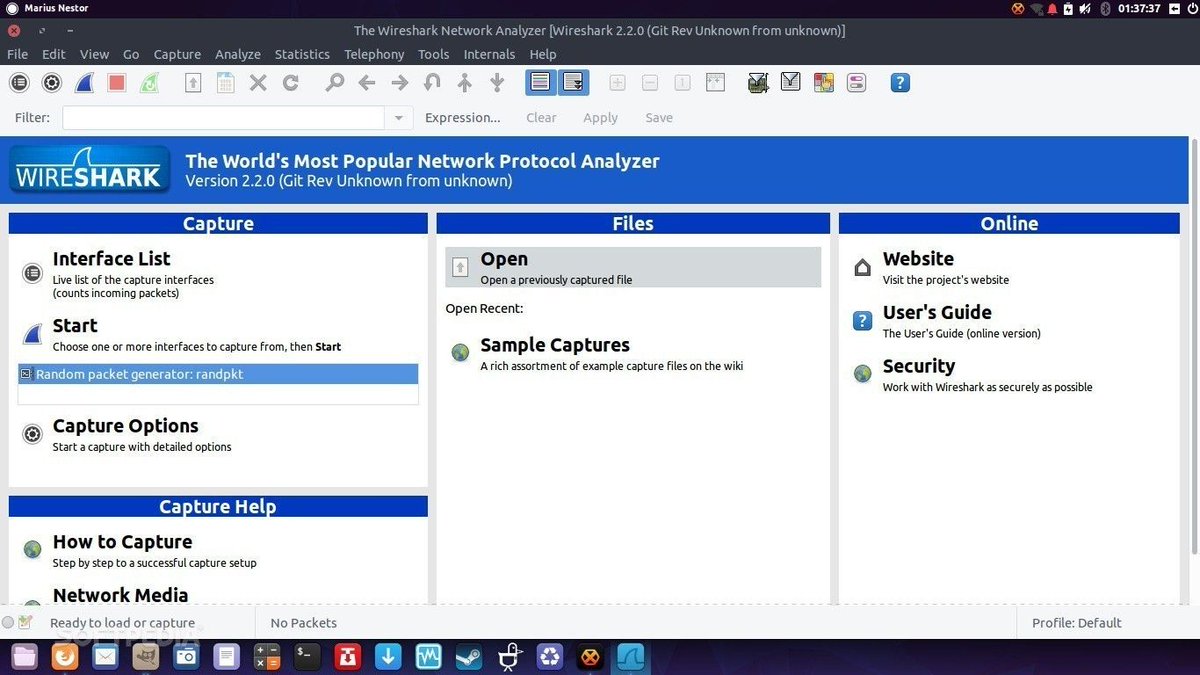Image resolution: width=1200 pixels, height=675 pixels.
Task: Edit capture file comments status icon
Action: coord(26,622)
